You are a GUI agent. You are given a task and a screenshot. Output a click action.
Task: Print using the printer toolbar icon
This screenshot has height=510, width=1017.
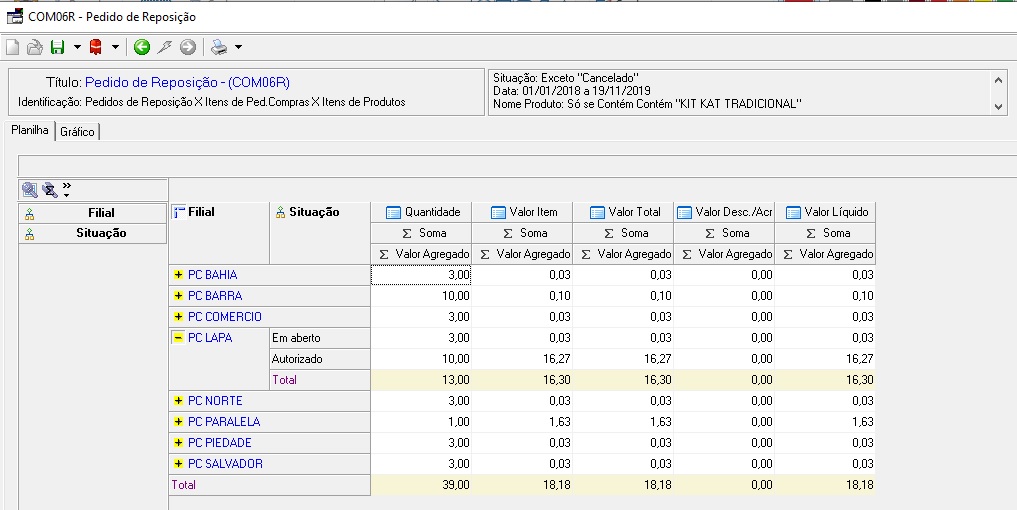pyautogui.click(x=220, y=47)
